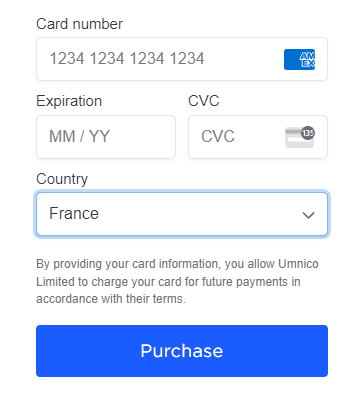This screenshot has height=404, width=360.
Task: Click the CVC label above the field
Action: click(204, 101)
